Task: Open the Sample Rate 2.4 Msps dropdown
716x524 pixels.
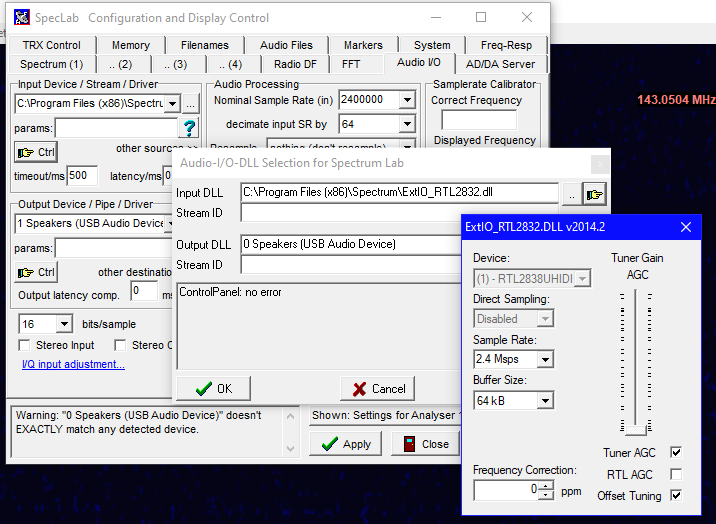Action: (545, 359)
